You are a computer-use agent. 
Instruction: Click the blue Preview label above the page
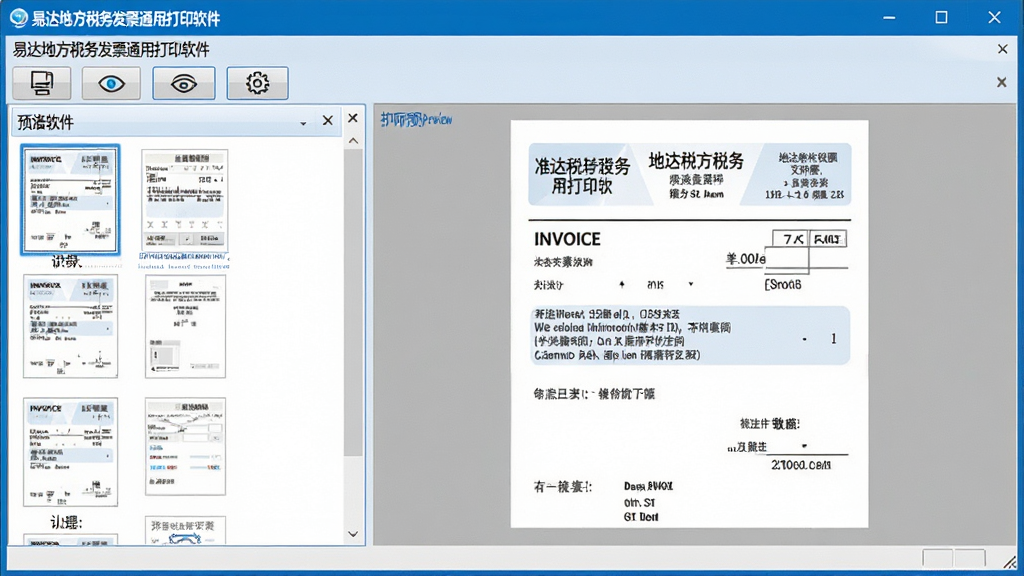point(416,120)
